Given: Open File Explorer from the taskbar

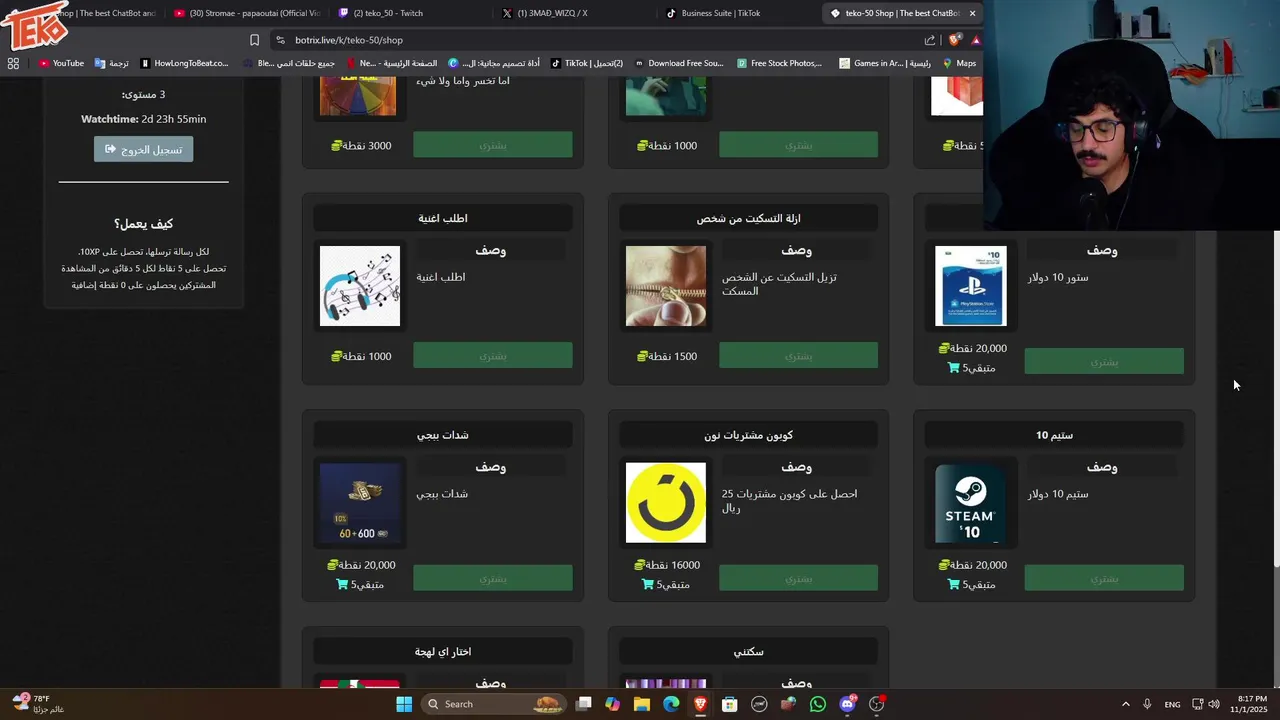Looking at the screenshot, I should click(642, 704).
